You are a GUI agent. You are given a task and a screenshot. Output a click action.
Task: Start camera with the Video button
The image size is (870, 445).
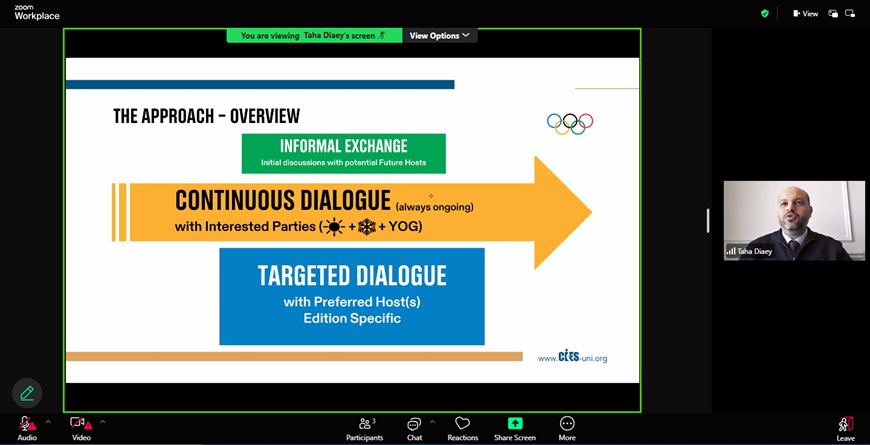pyautogui.click(x=81, y=425)
